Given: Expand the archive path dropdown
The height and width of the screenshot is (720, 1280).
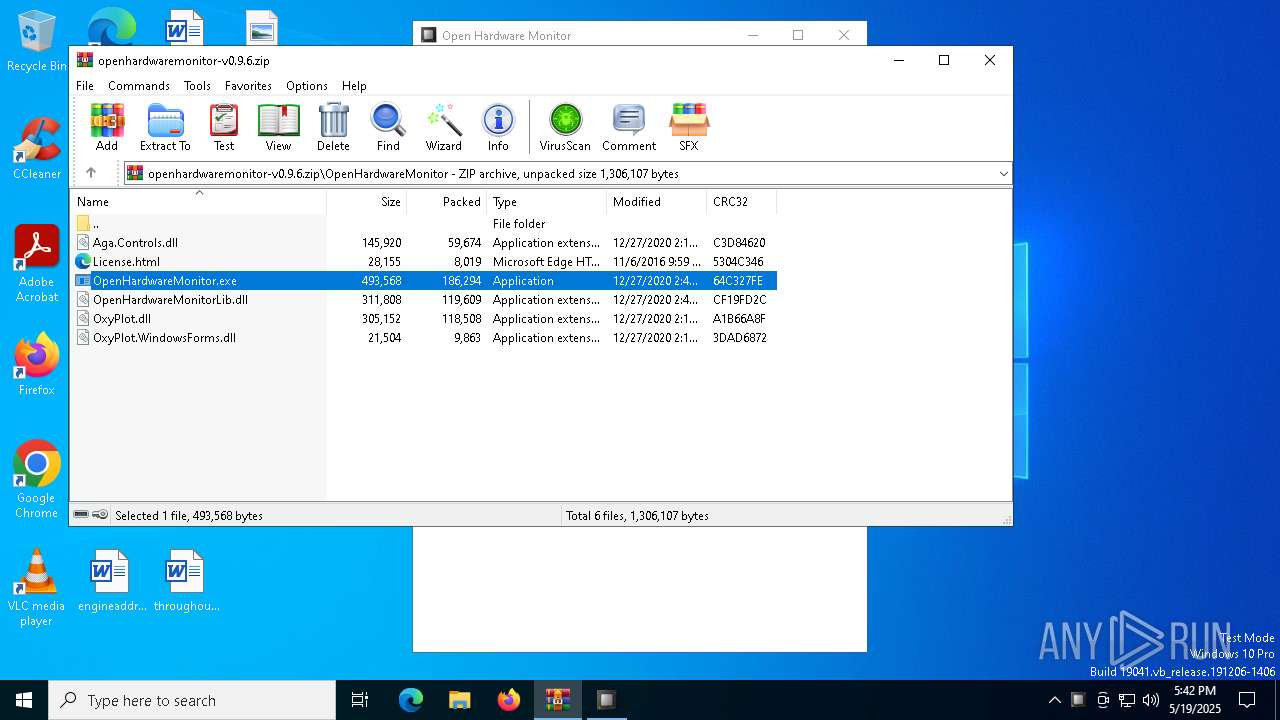Looking at the screenshot, I should click(x=1003, y=174).
